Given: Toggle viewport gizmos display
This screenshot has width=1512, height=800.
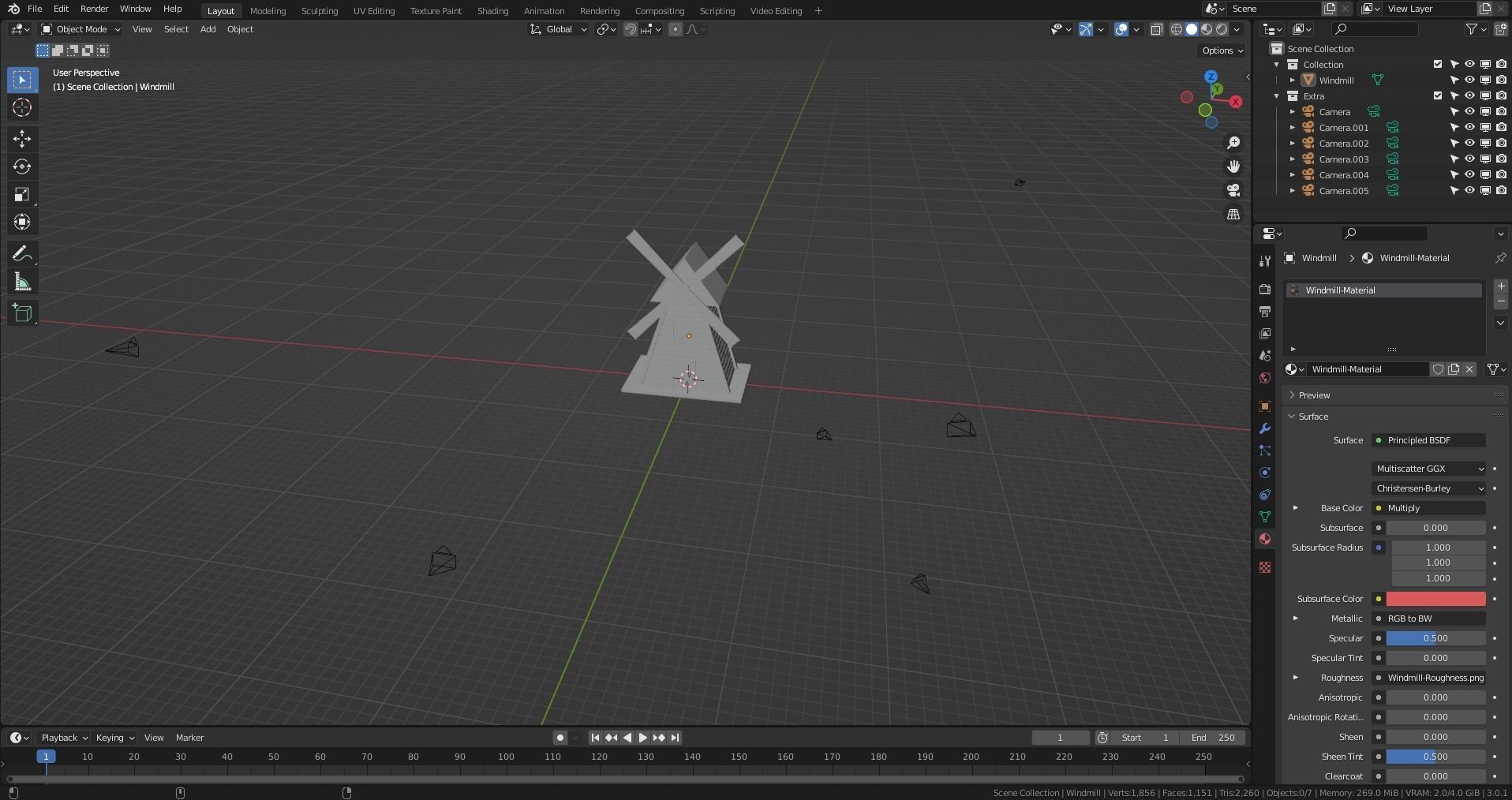Looking at the screenshot, I should click(x=1086, y=29).
